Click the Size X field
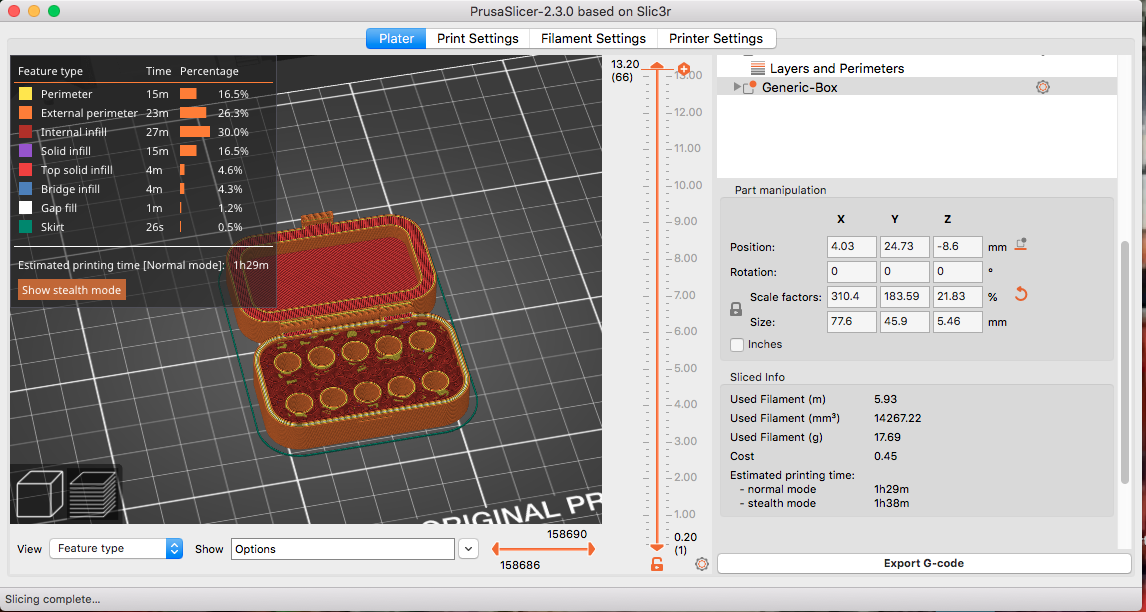Image resolution: width=1146 pixels, height=612 pixels. (x=851, y=322)
